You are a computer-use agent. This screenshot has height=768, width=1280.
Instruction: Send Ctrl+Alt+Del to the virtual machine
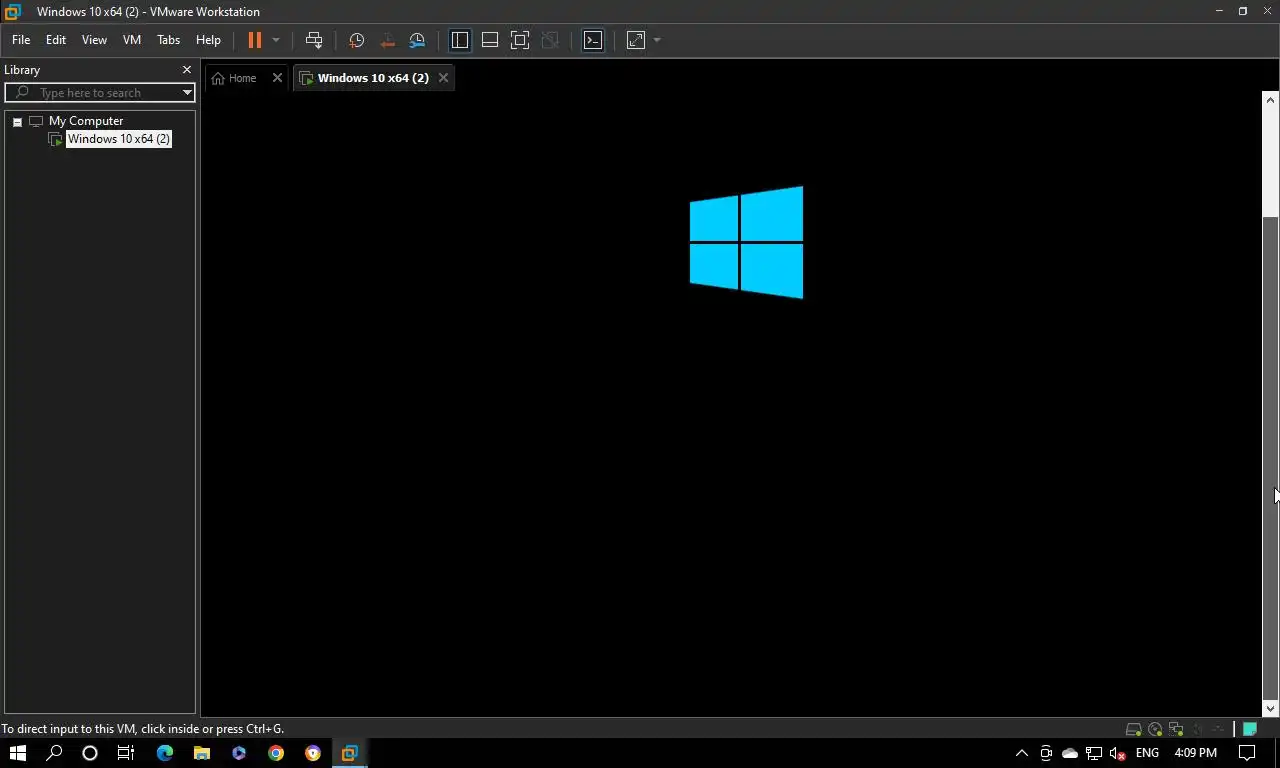point(314,40)
